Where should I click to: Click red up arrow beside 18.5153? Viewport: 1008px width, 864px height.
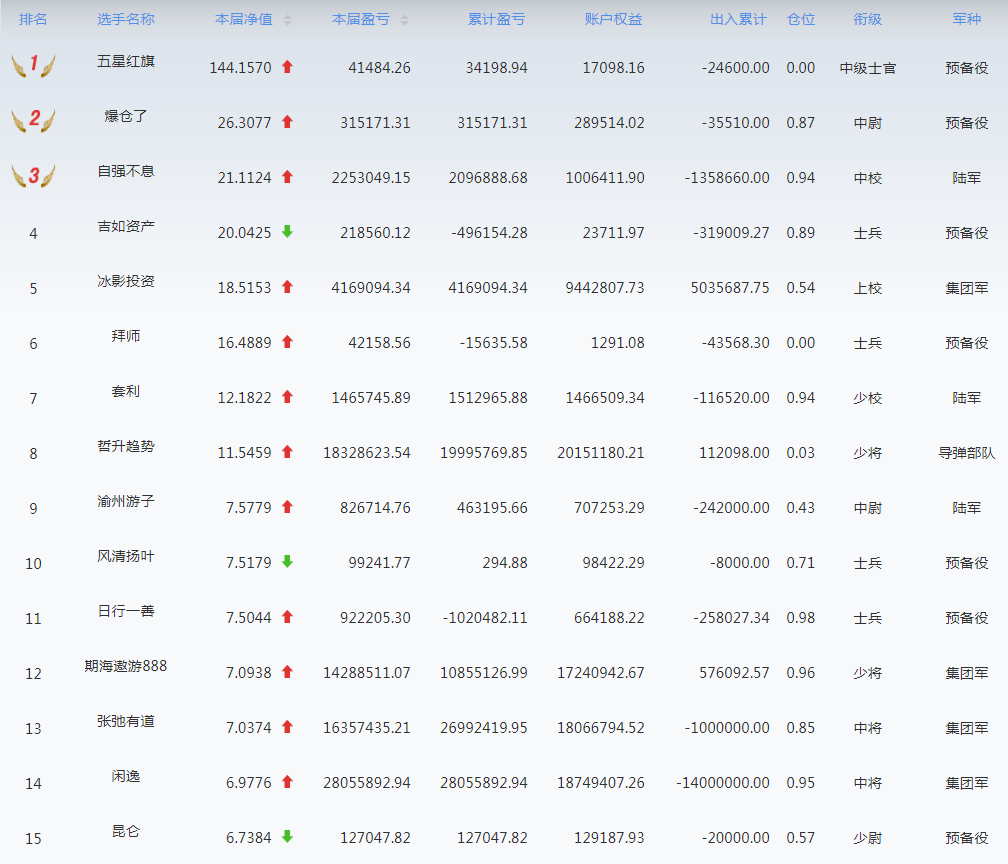point(287,287)
